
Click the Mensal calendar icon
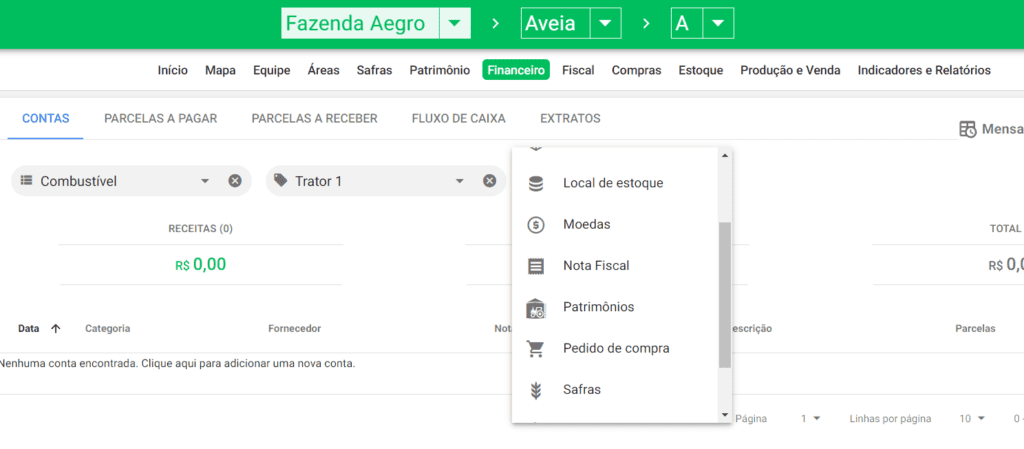[x=967, y=129]
